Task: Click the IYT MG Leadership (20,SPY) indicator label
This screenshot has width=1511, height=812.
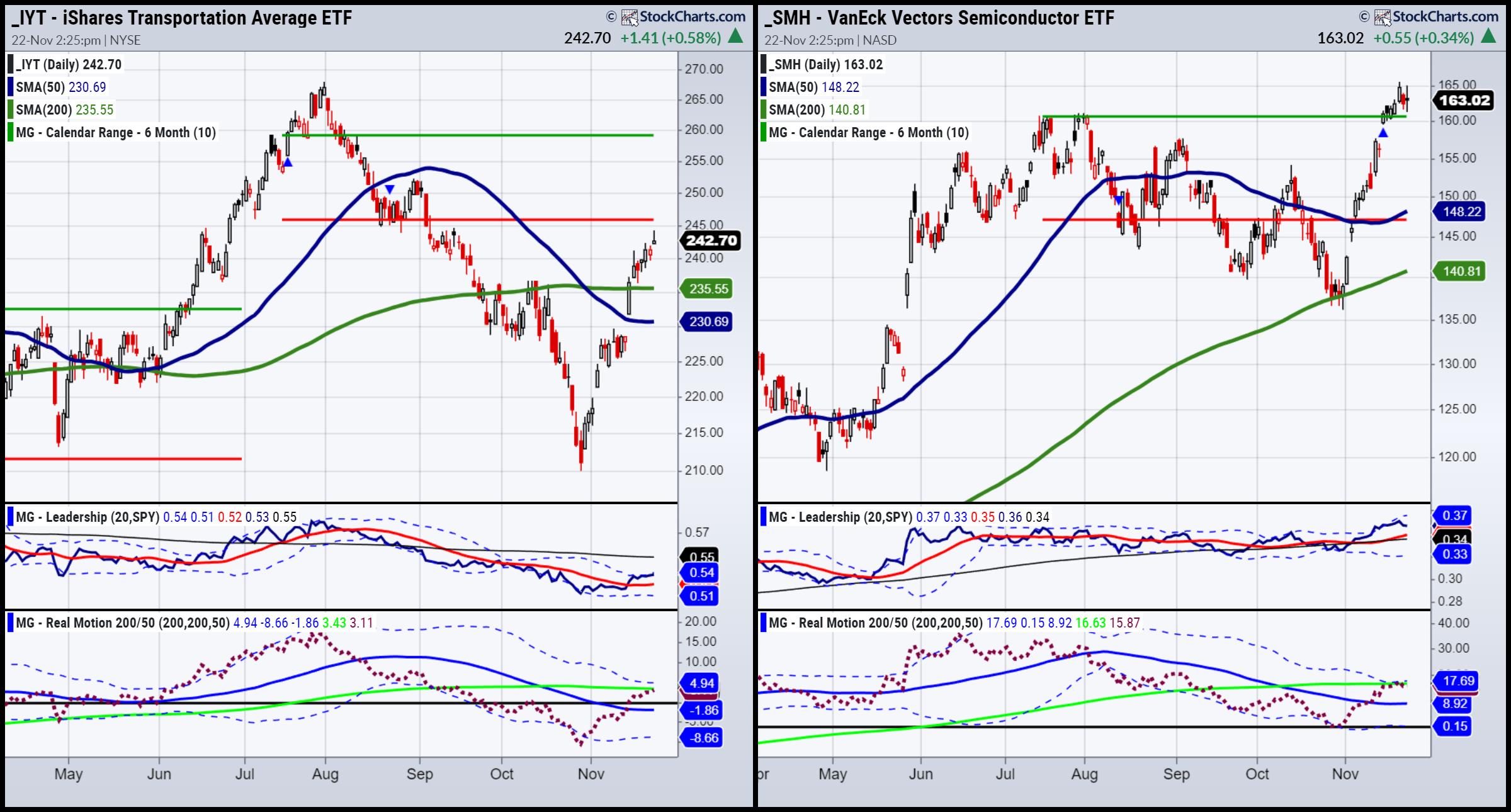Action: pyautogui.click(x=88, y=517)
